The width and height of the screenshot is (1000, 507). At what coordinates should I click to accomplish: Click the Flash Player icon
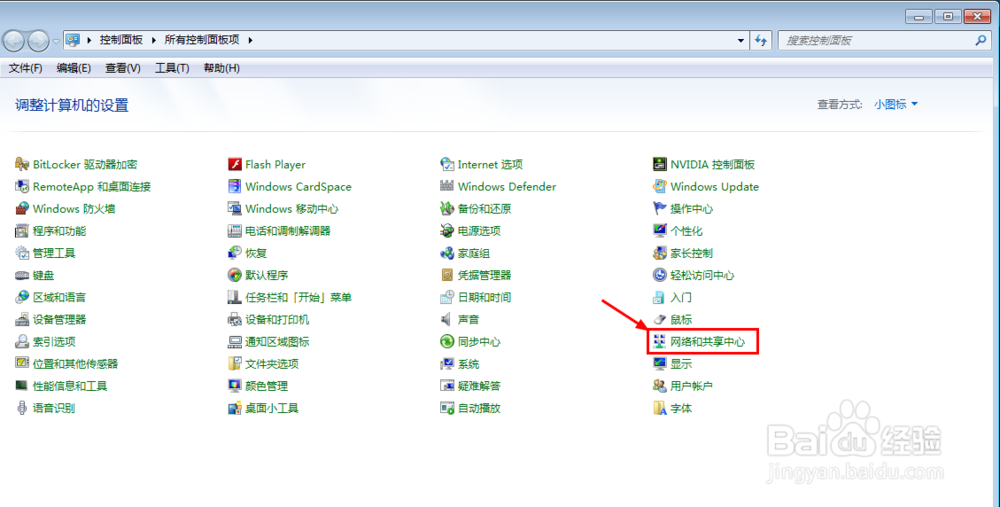pos(235,165)
